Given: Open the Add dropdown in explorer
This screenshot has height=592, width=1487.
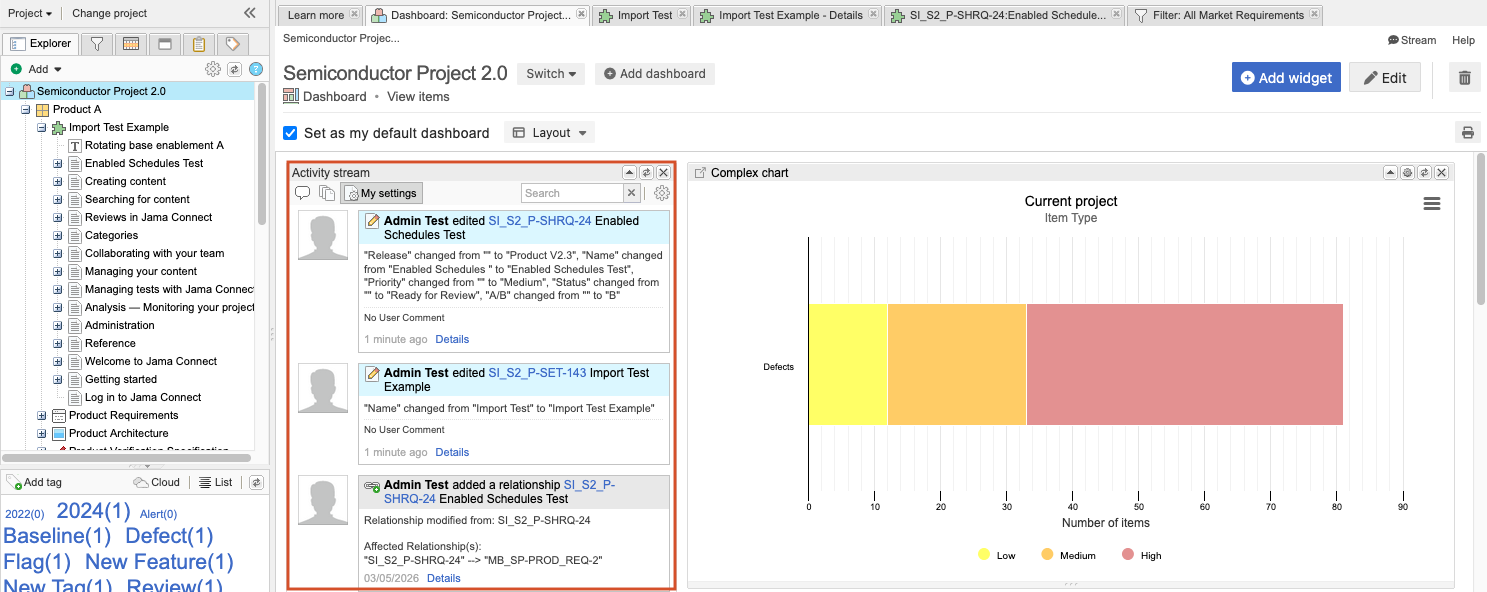Looking at the screenshot, I should (x=37, y=69).
